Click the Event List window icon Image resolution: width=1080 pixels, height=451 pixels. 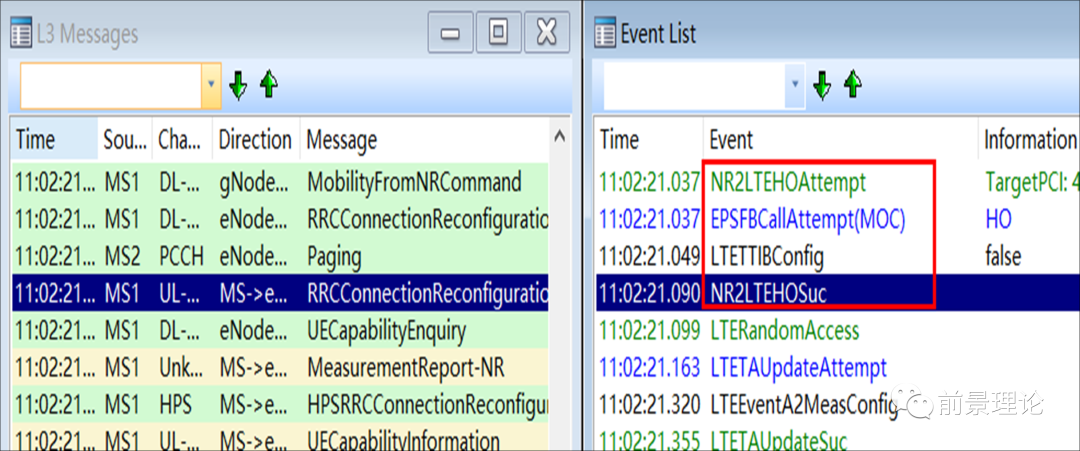[605, 34]
